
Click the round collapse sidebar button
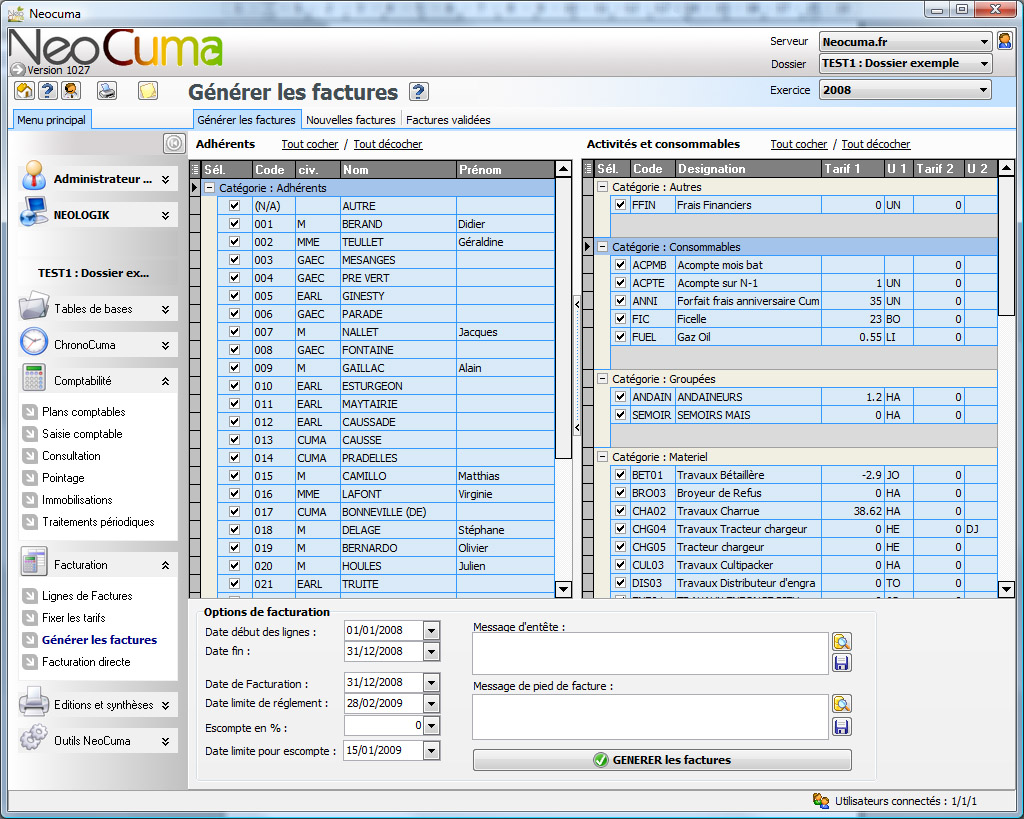174,143
